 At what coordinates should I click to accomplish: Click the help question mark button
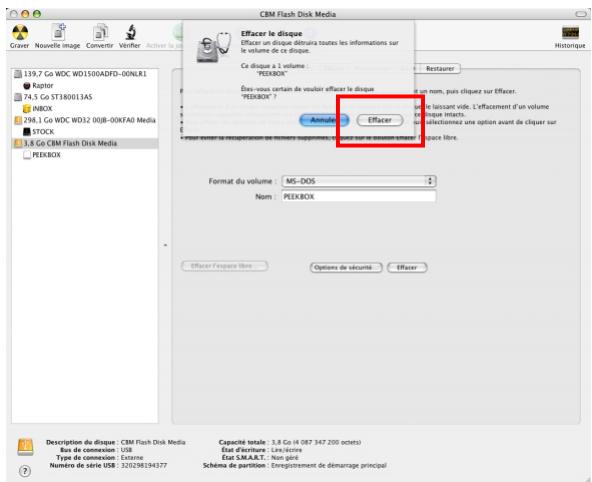coord(25,471)
